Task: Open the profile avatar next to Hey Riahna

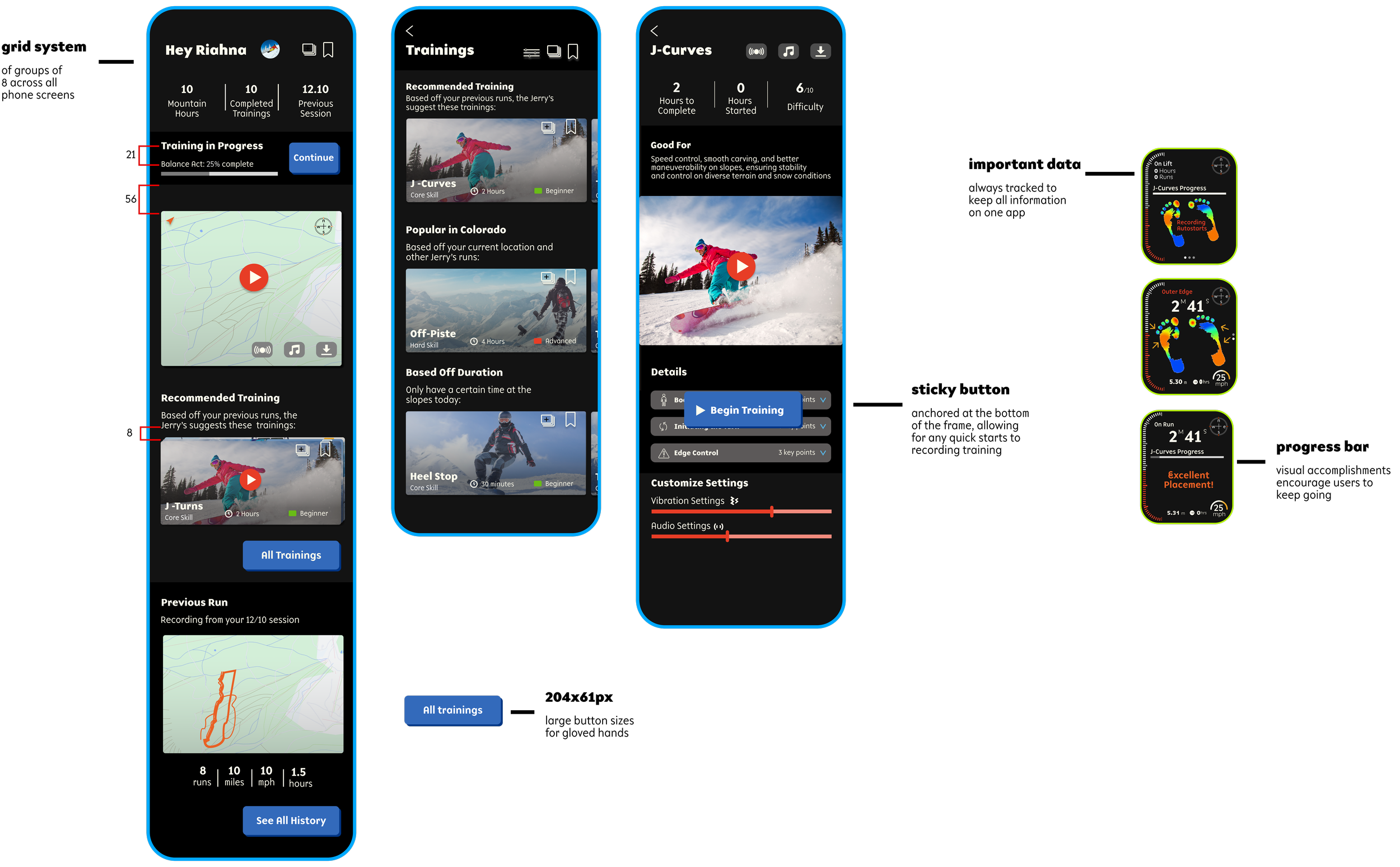Action: [x=270, y=49]
